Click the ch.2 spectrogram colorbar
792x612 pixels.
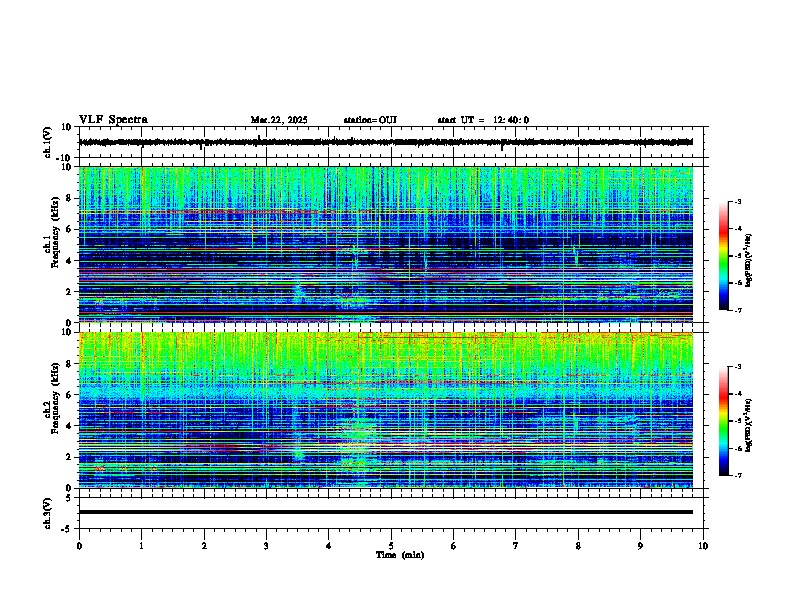pyautogui.click(x=724, y=421)
